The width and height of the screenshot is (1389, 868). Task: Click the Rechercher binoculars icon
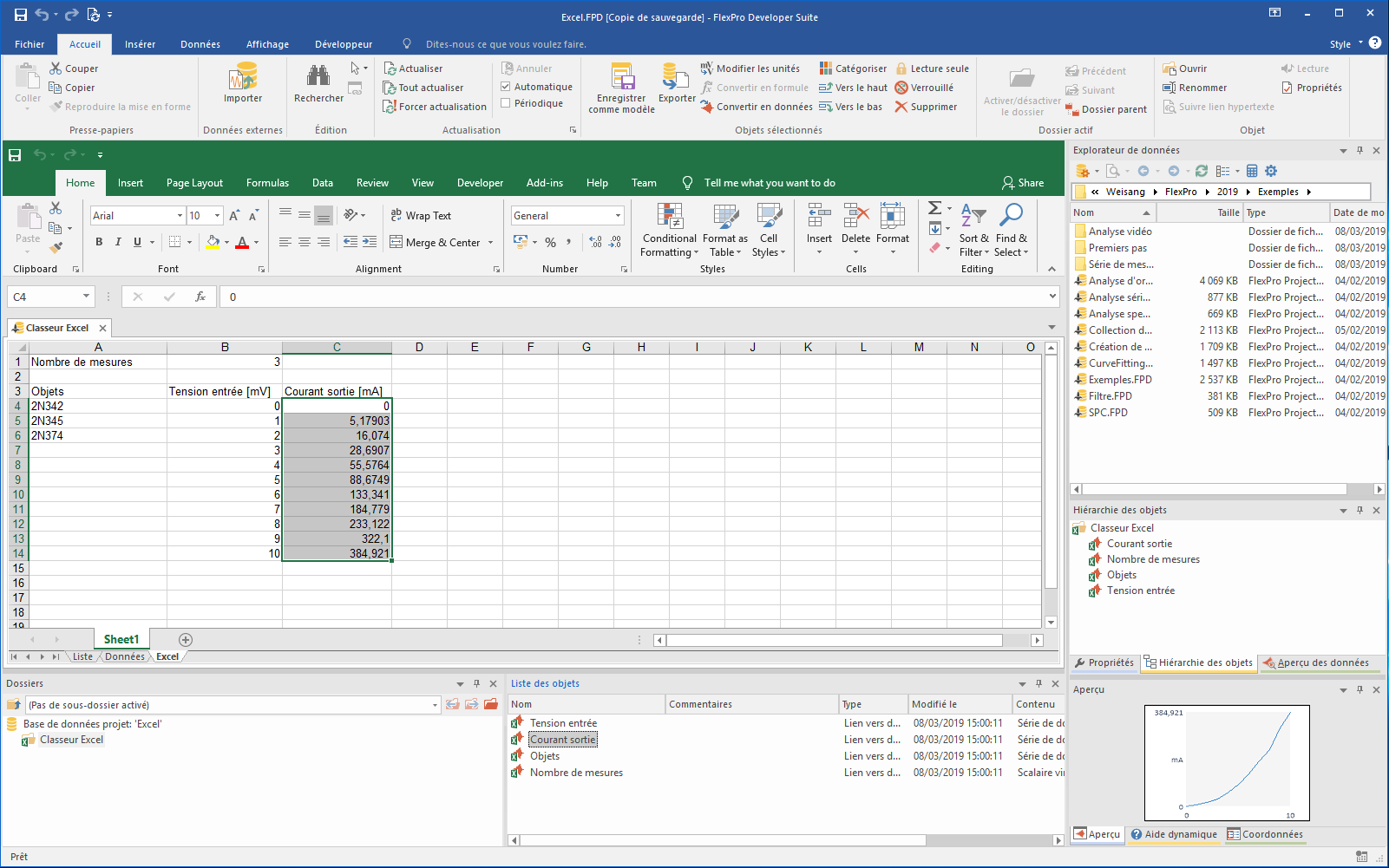pyautogui.click(x=318, y=75)
